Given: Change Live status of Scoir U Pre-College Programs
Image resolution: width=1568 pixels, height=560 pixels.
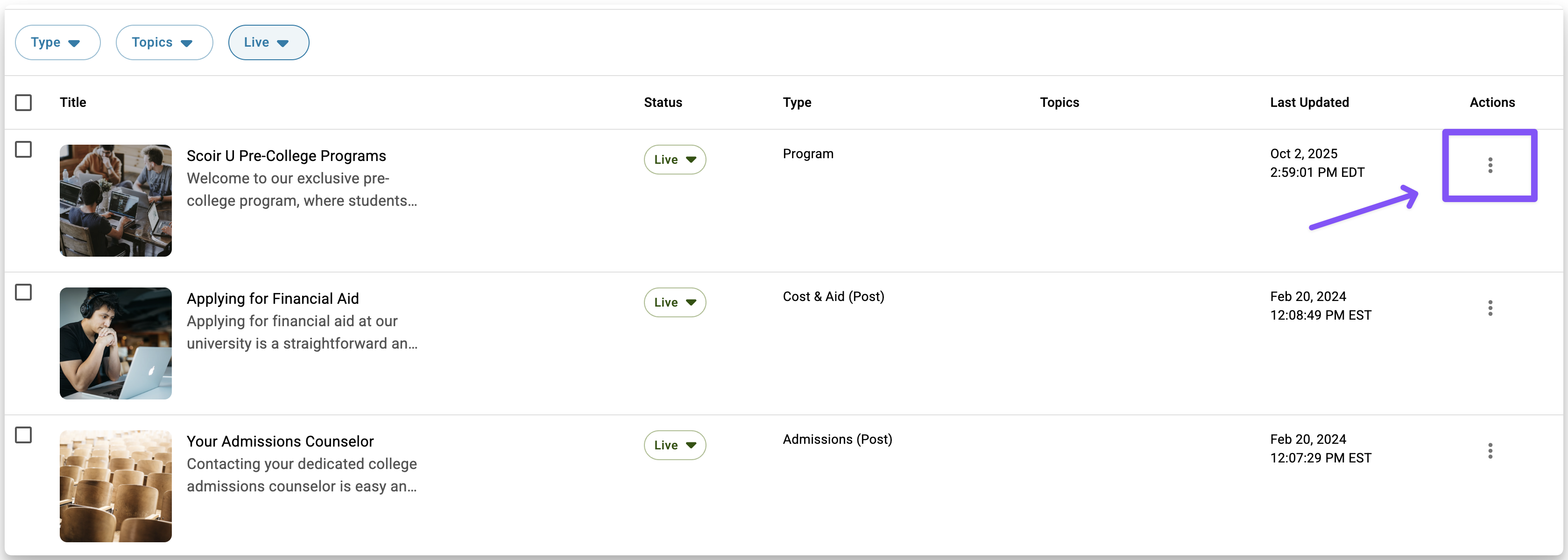Looking at the screenshot, I should [x=674, y=160].
